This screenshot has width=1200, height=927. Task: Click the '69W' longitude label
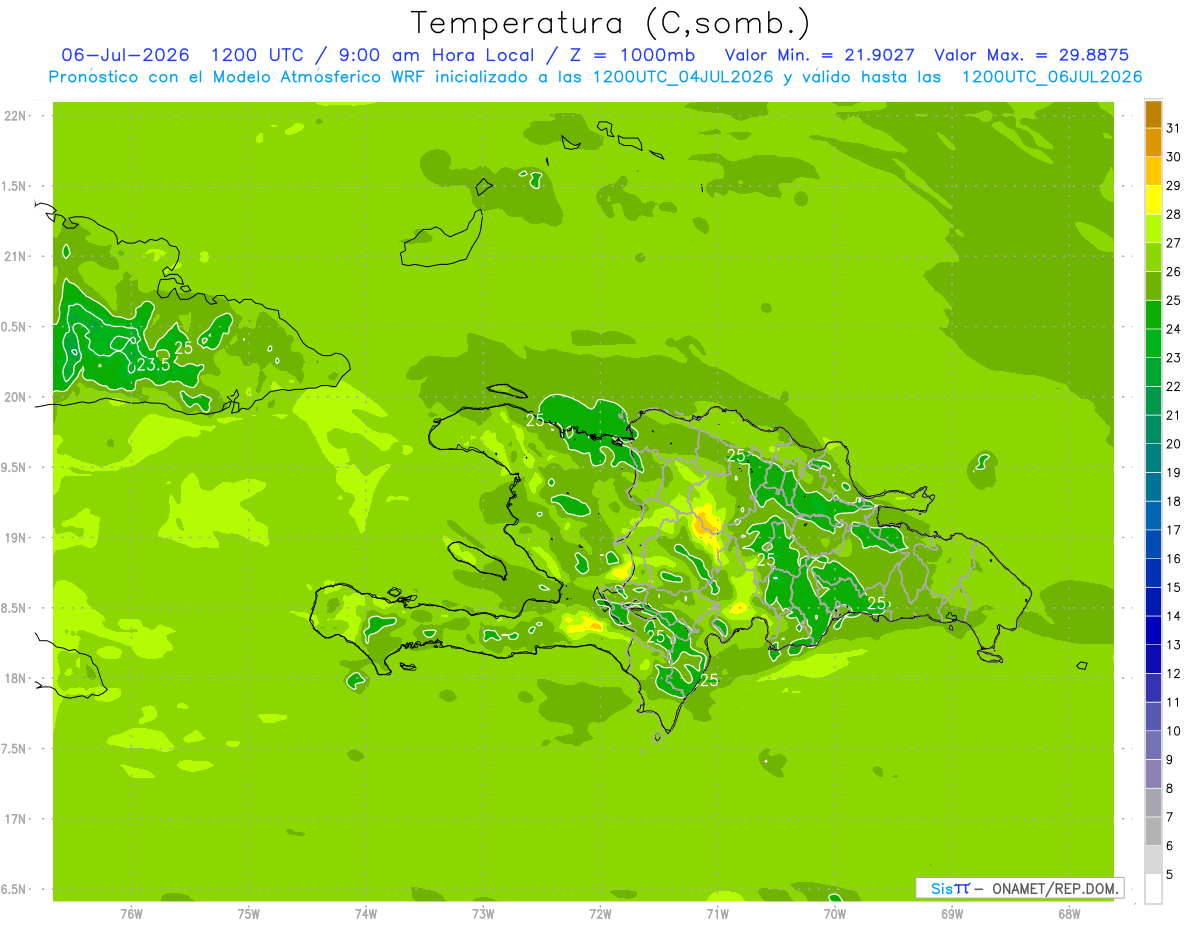[x=952, y=915]
